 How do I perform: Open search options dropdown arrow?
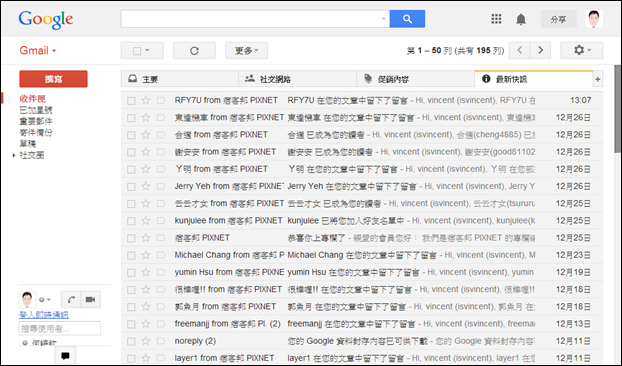[x=384, y=19]
